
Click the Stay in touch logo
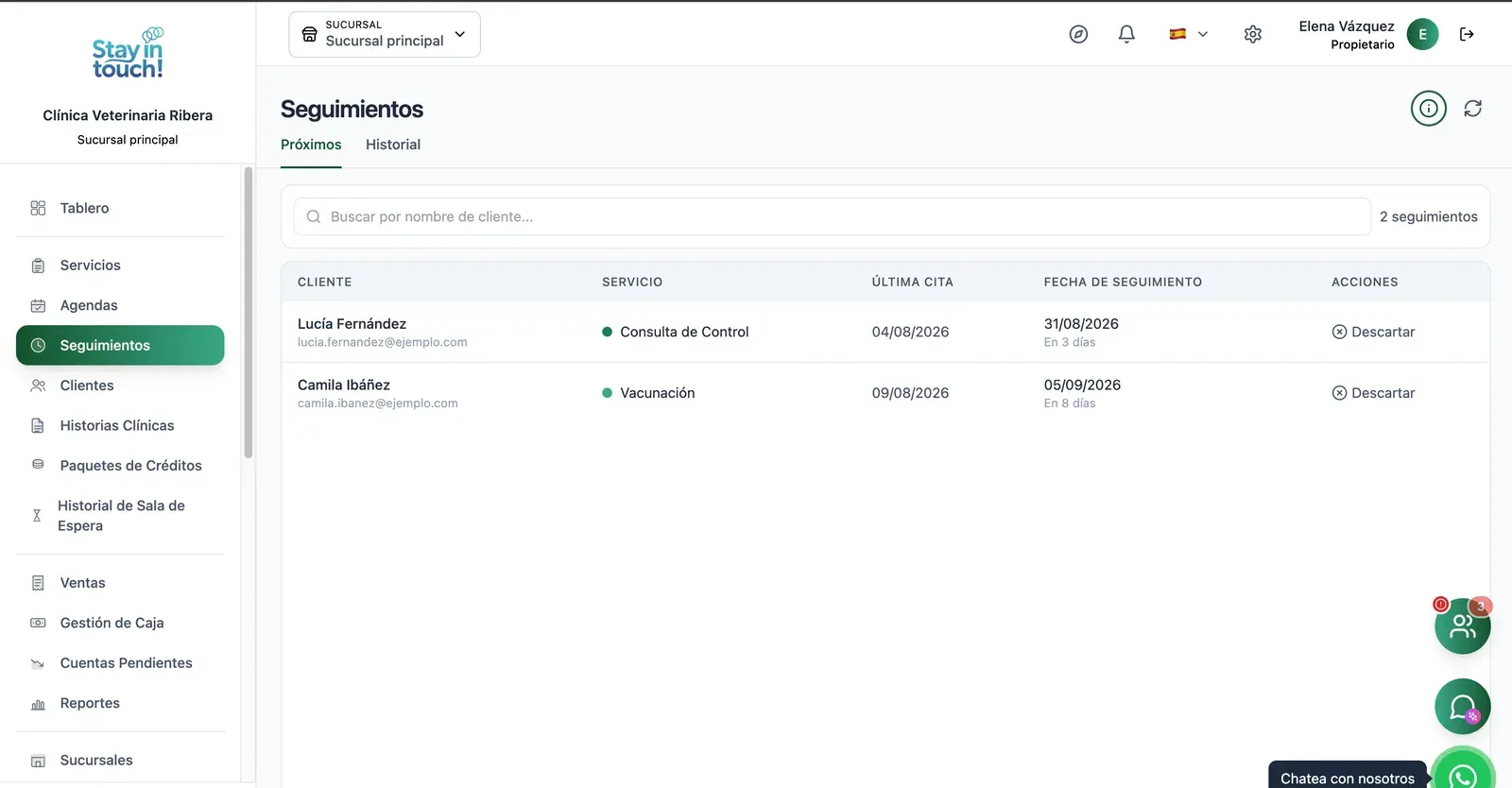click(128, 54)
